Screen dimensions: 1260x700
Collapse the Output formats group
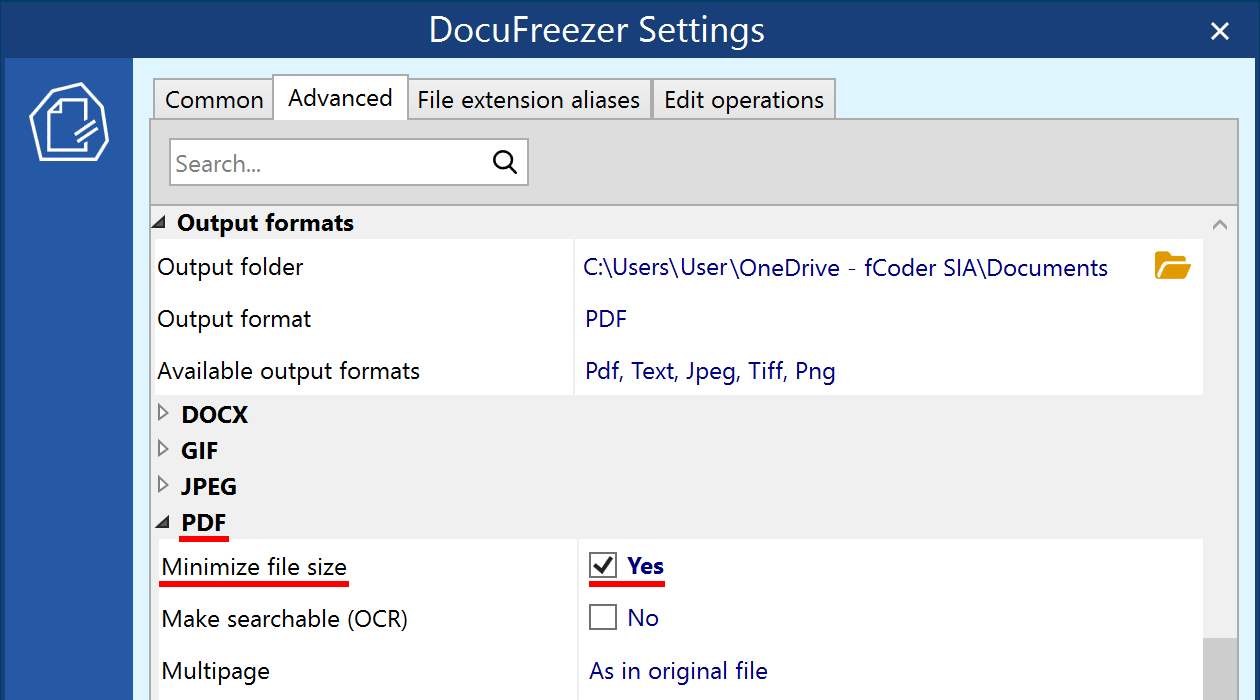click(161, 222)
